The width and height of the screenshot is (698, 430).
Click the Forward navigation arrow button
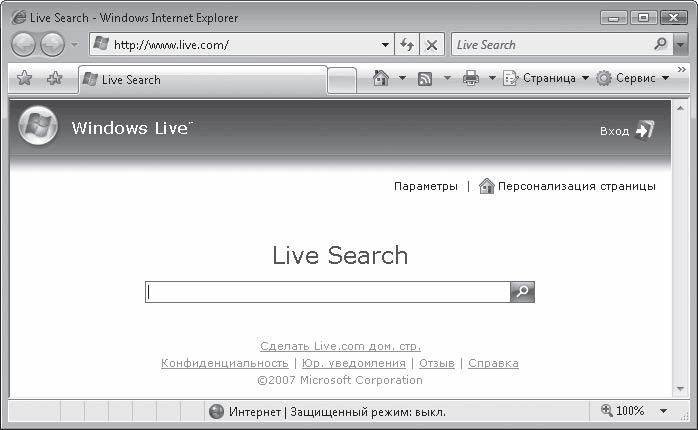point(52,45)
